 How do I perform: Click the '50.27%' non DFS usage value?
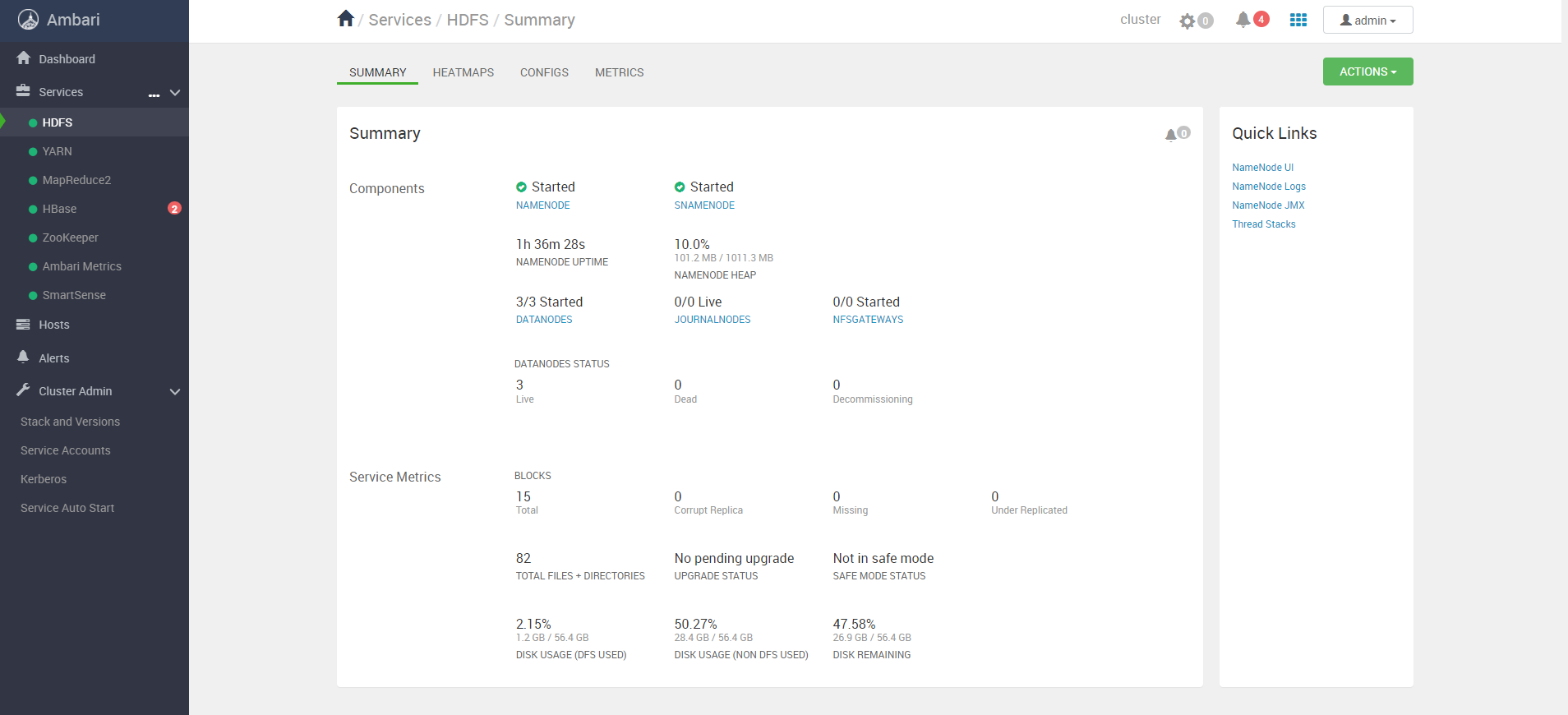click(x=695, y=624)
